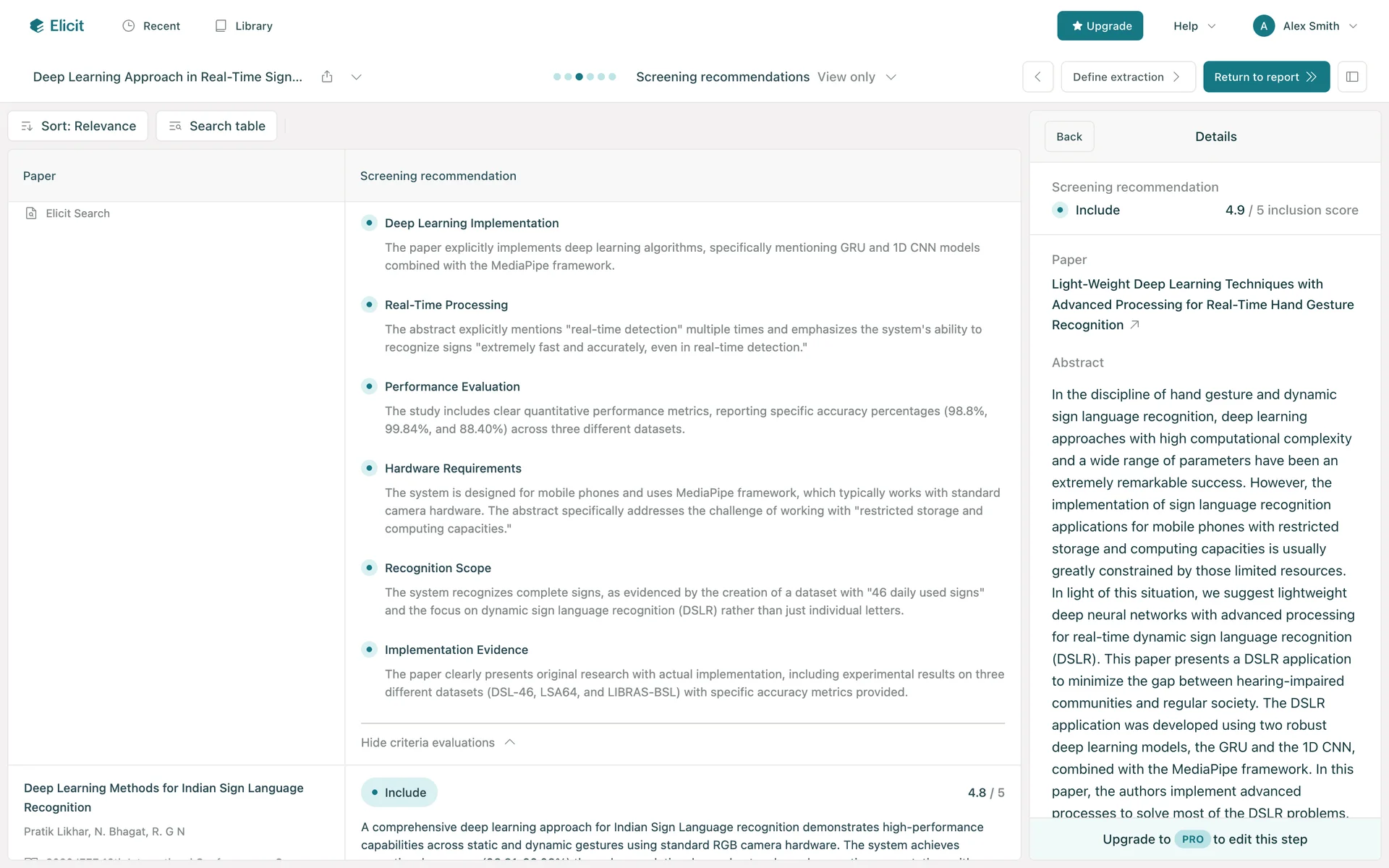The height and width of the screenshot is (868, 1389).
Task: Open Library via the book icon
Action: click(221, 26)
